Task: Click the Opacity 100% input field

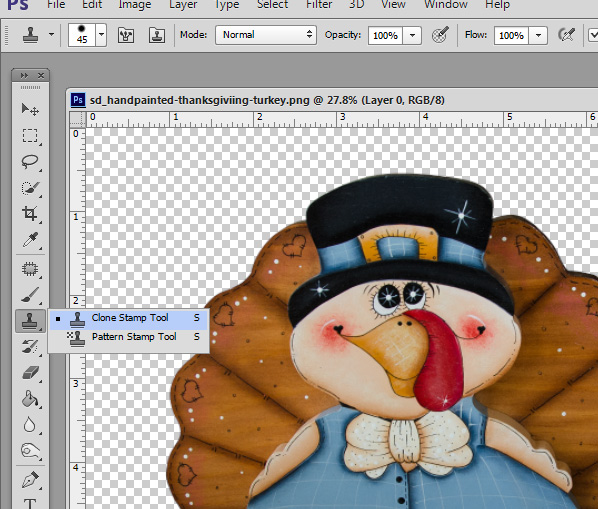Action: pos(385,35)
